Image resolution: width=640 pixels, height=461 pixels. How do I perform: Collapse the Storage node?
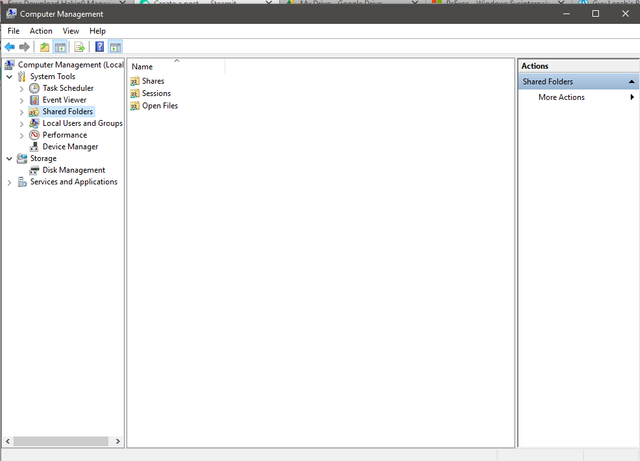tap(9, 158)
